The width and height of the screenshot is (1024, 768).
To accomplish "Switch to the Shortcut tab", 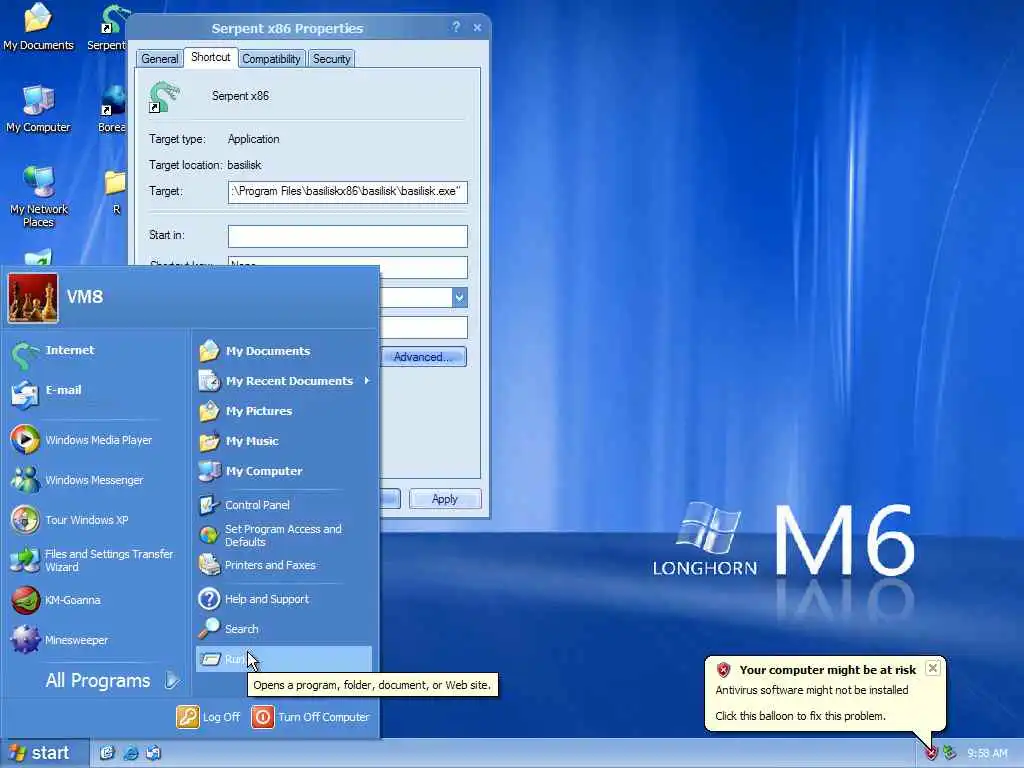I will pos(210,57).
